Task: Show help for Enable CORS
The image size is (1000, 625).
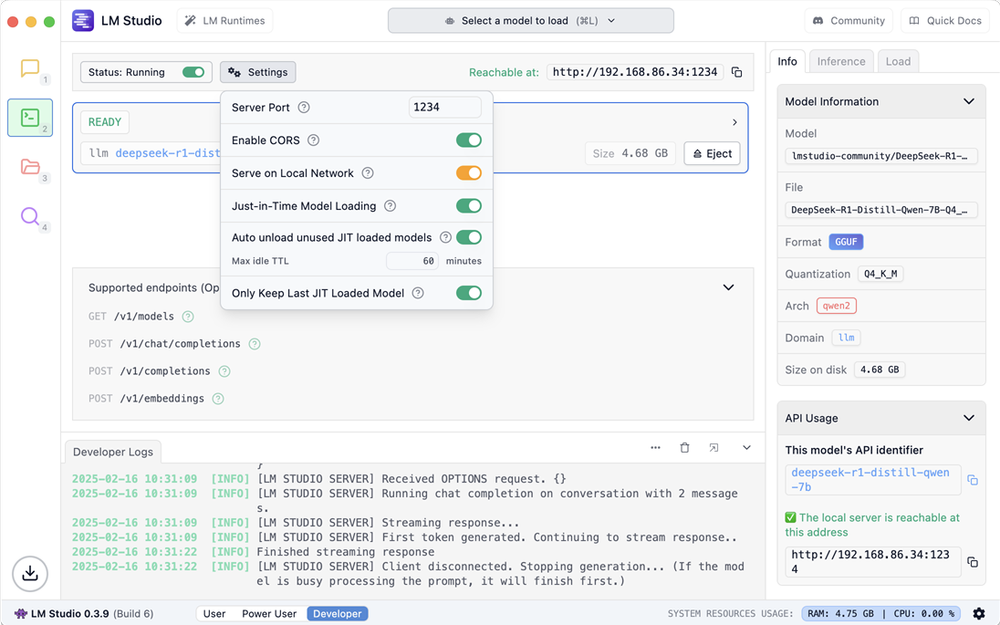Action: click(314, 140)
